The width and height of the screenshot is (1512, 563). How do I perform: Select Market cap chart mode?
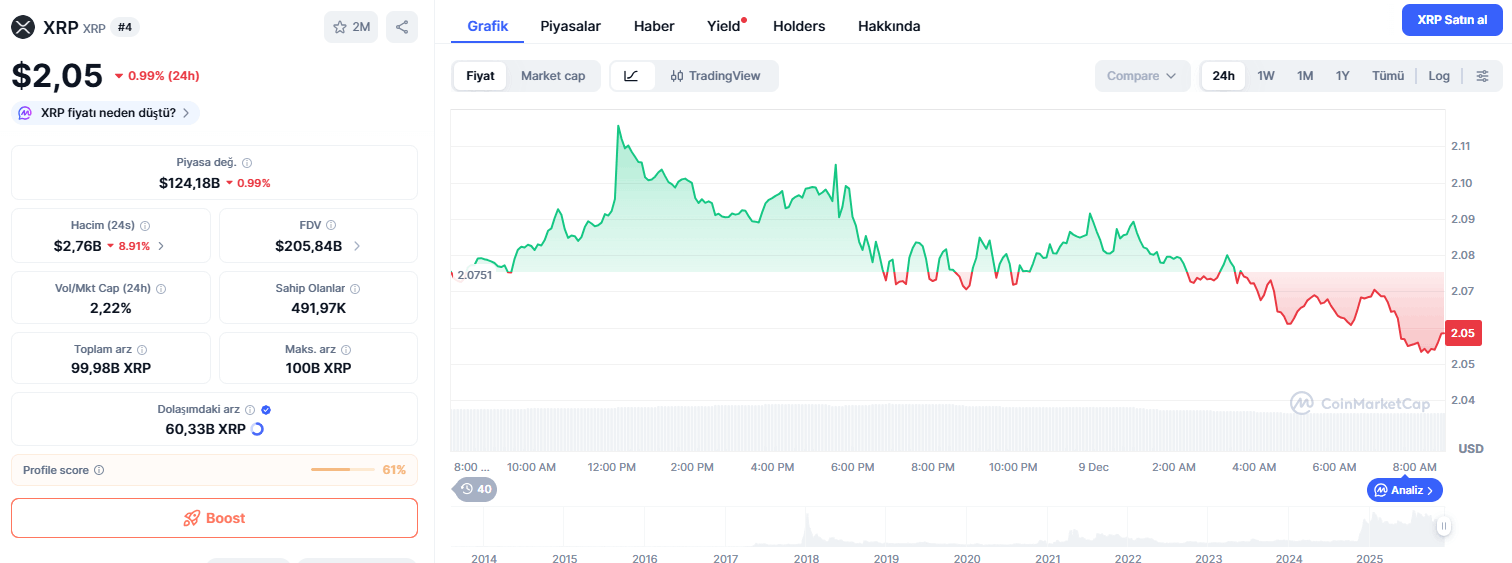pos(553,76)
